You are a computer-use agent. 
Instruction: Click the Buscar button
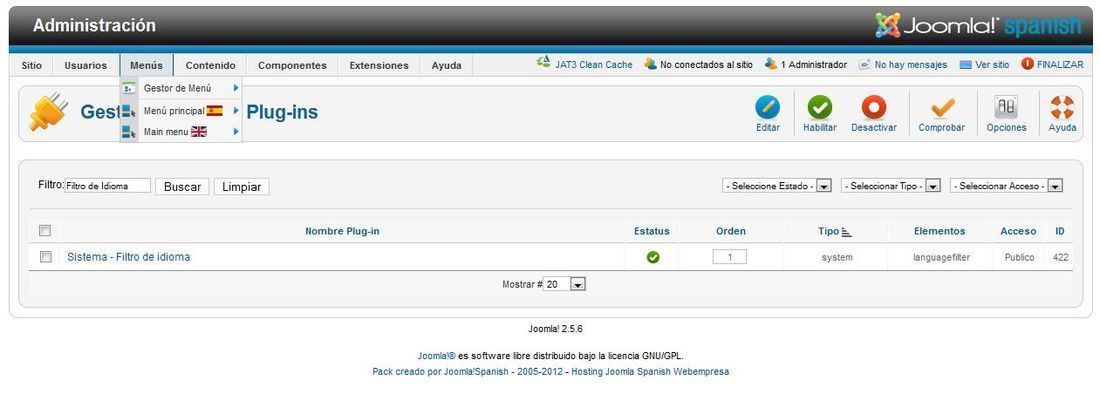point(182,186)
